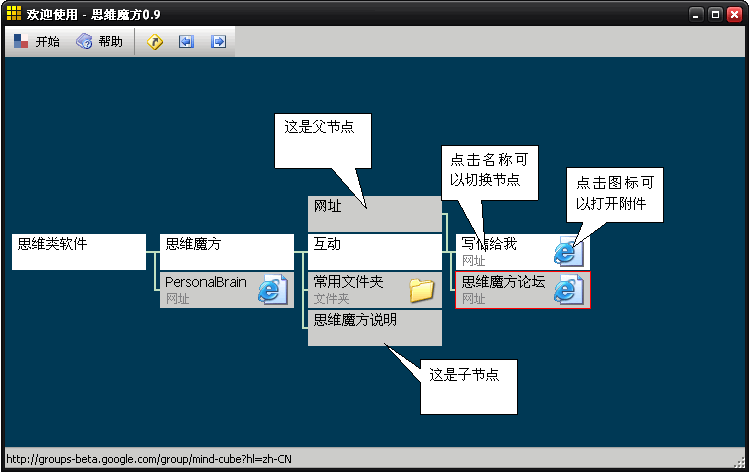Click the 这是父节点 callout note

coord(323,141)
